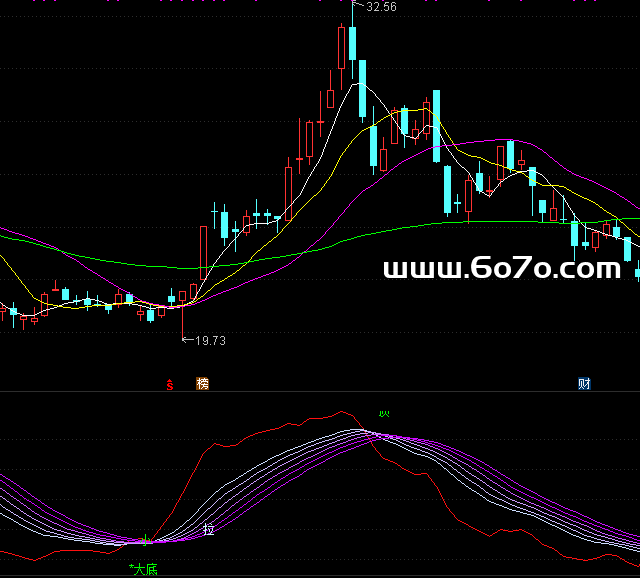Screen dimensions: 640x578
Task: Click the green 小 signal marker
Action: coord(143,541)
